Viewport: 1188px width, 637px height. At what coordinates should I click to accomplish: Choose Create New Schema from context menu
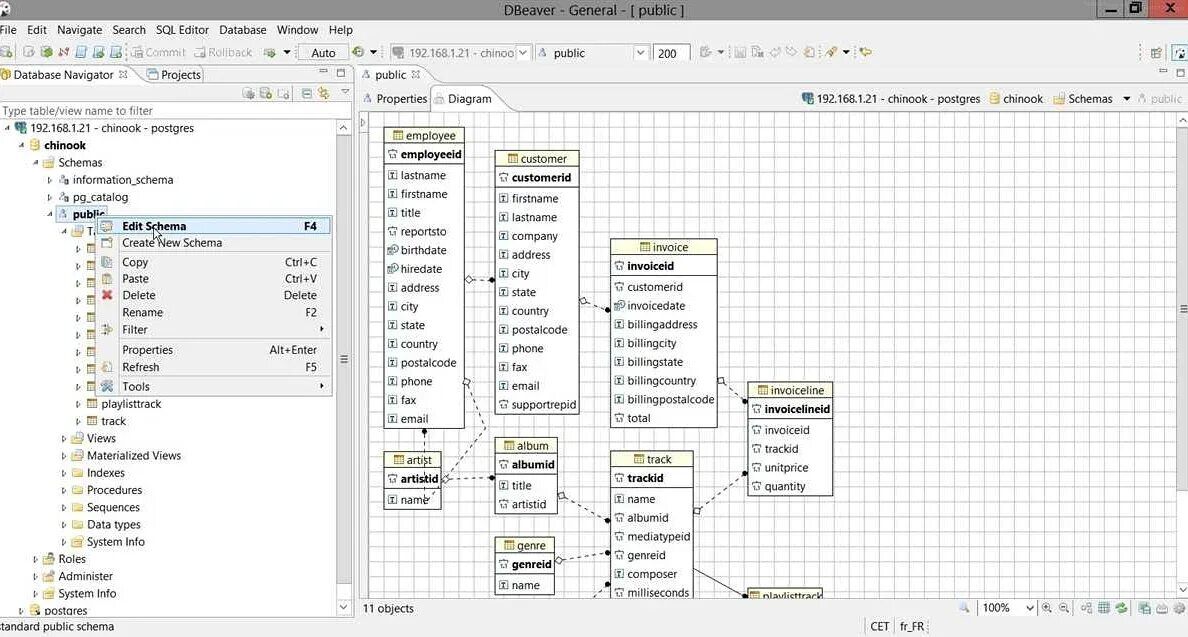tap(214, 243)
